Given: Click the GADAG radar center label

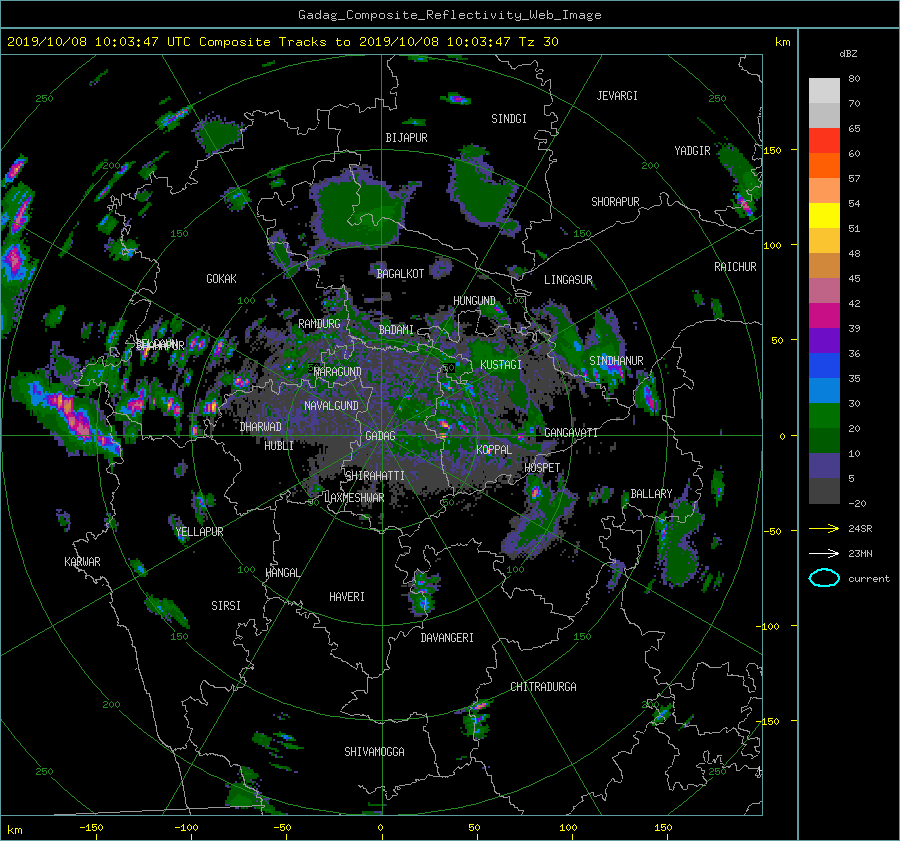Looking at the screenshot, I should pyautogui.click(x=380, y=436).
